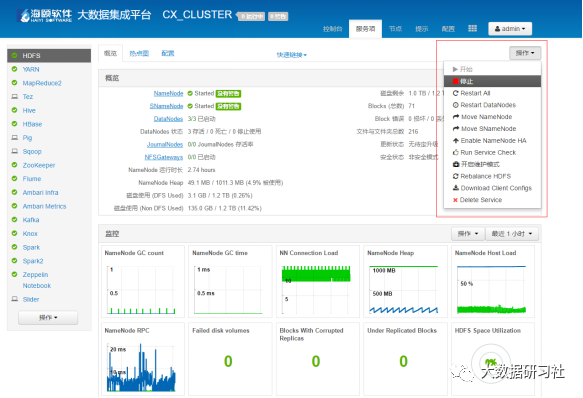Click HDFS green status icon in sidebar

pyautogui.click(x=15, y=55)
